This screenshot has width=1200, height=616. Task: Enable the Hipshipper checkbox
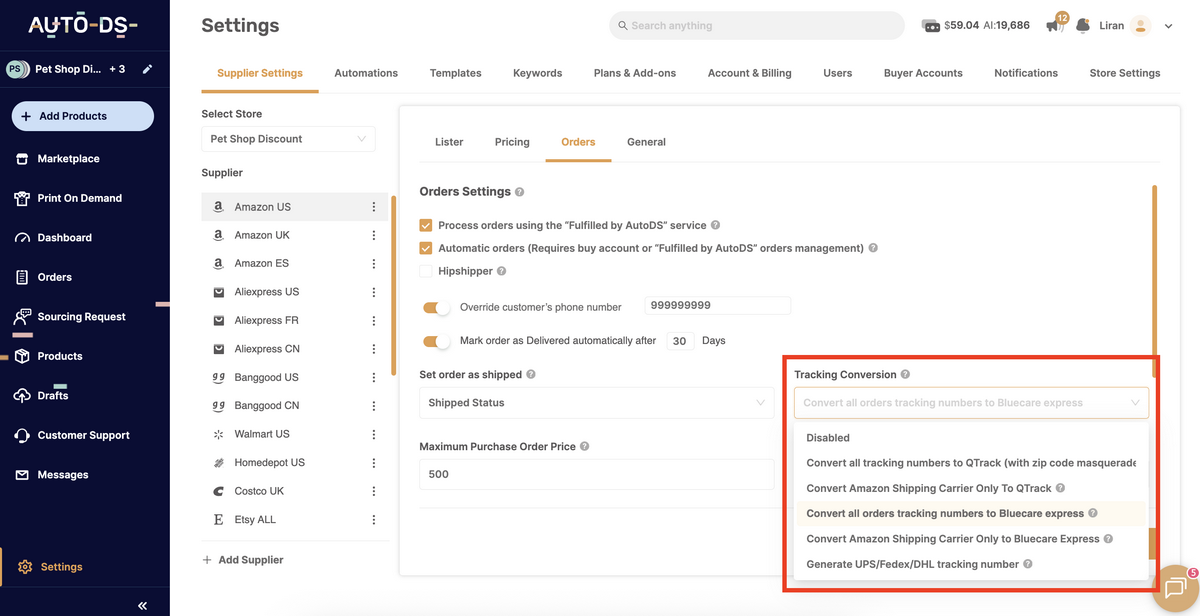[x=425, y=270]
